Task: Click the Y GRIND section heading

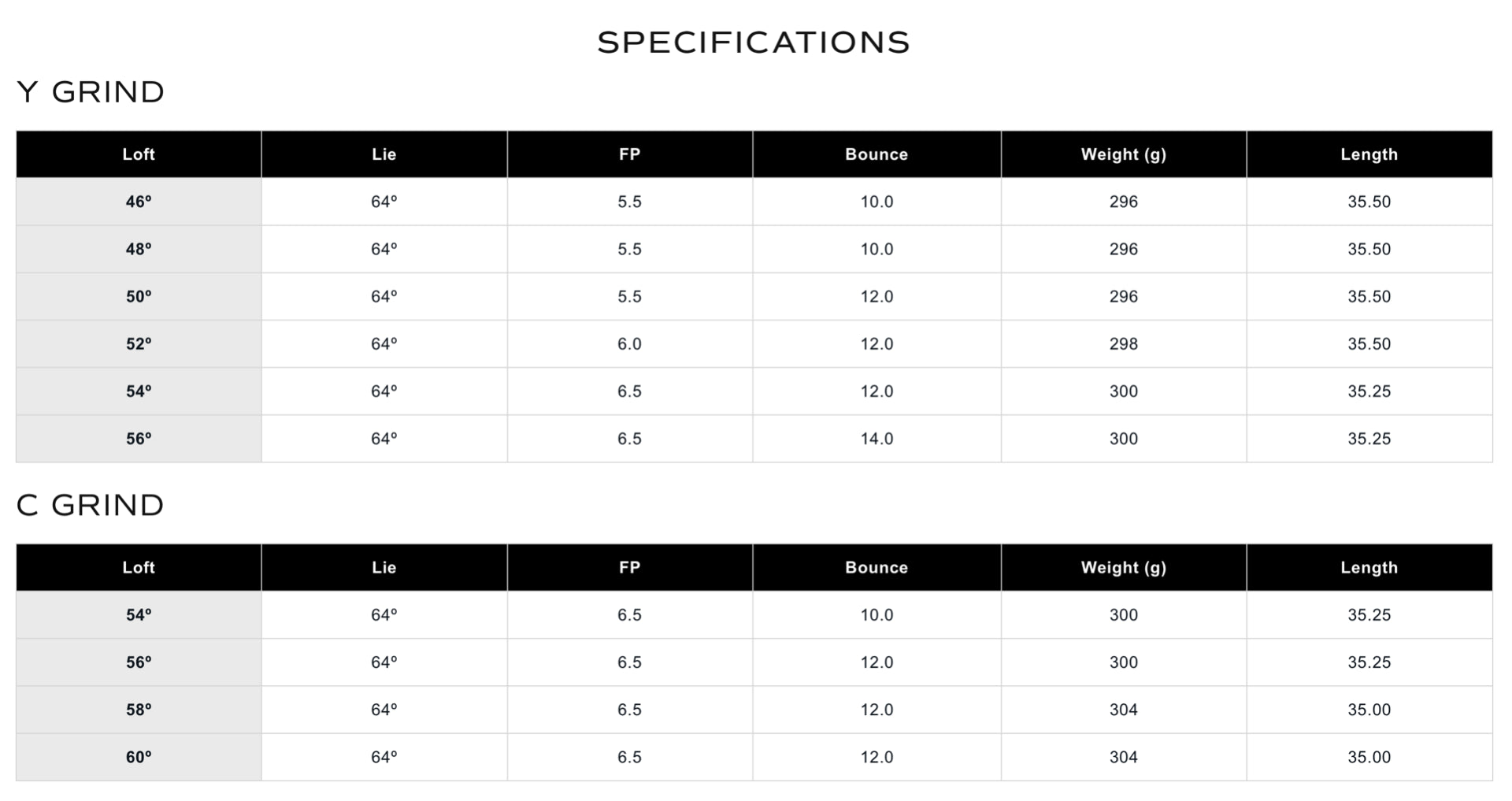Action: coord(91,92)
